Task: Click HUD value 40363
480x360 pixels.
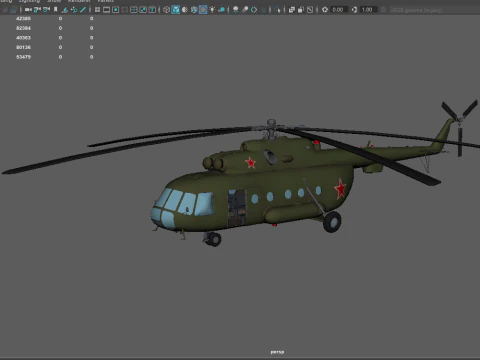Action: click(23, 38)
